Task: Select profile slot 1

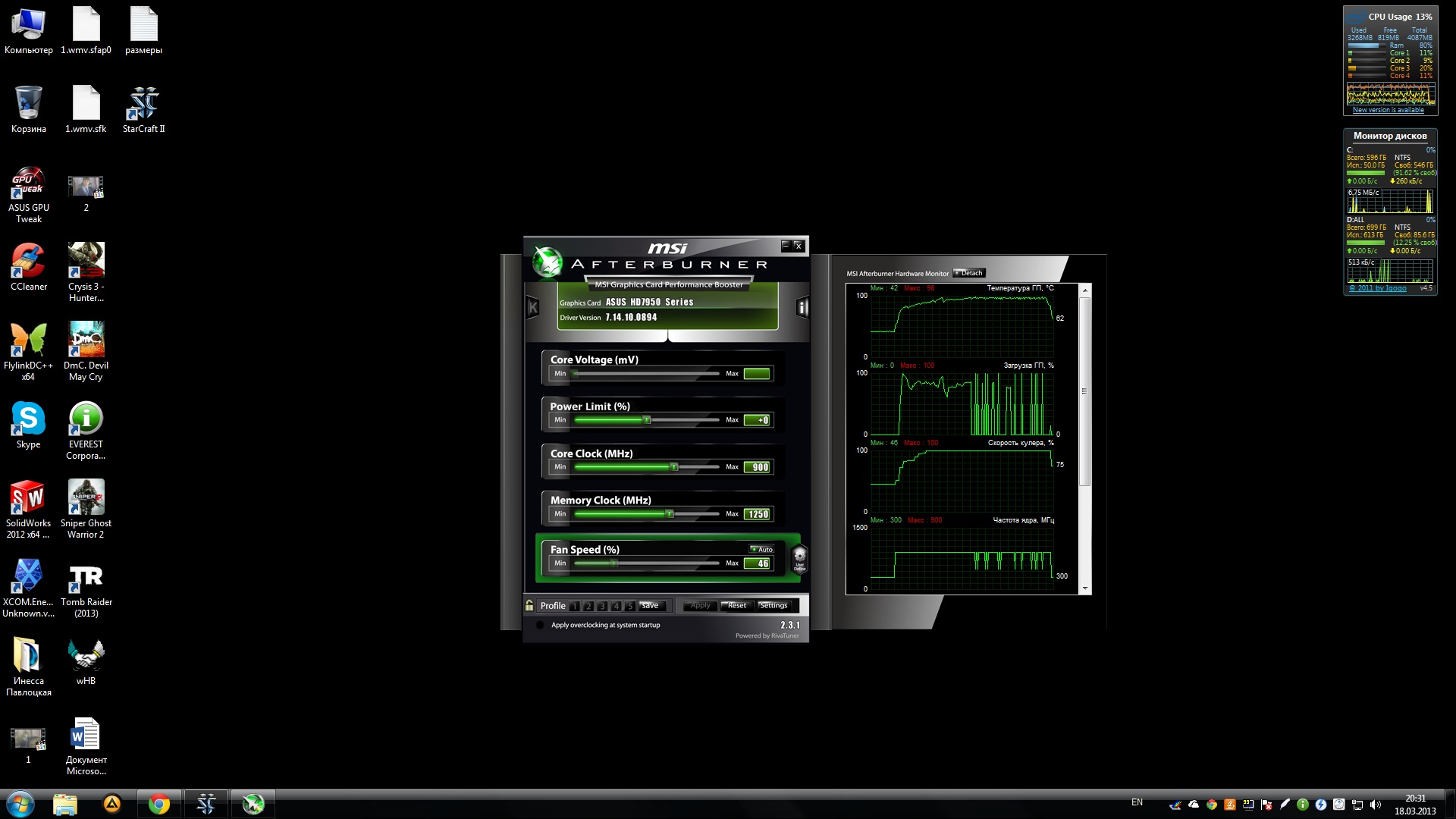Action: 575,606
